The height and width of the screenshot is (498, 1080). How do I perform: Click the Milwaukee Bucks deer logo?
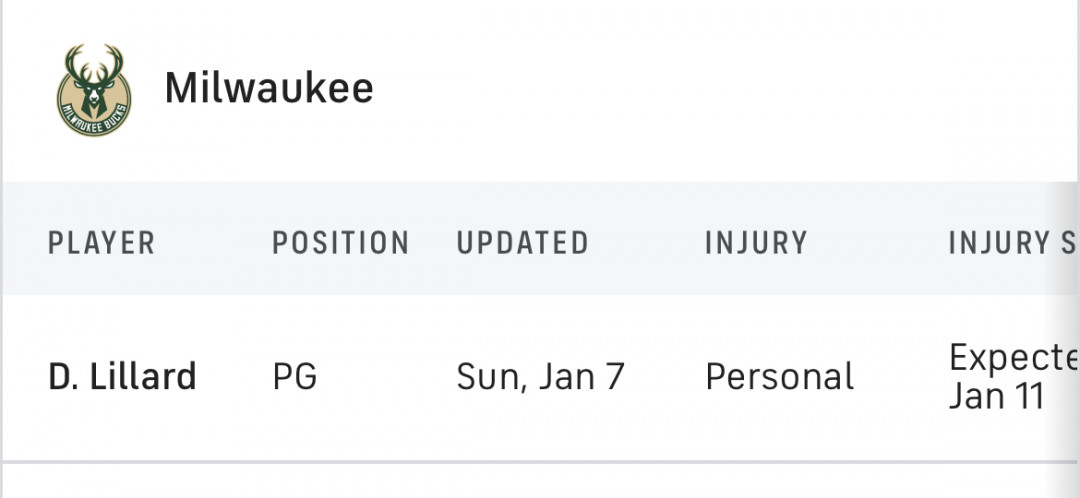tap(94, 90)
